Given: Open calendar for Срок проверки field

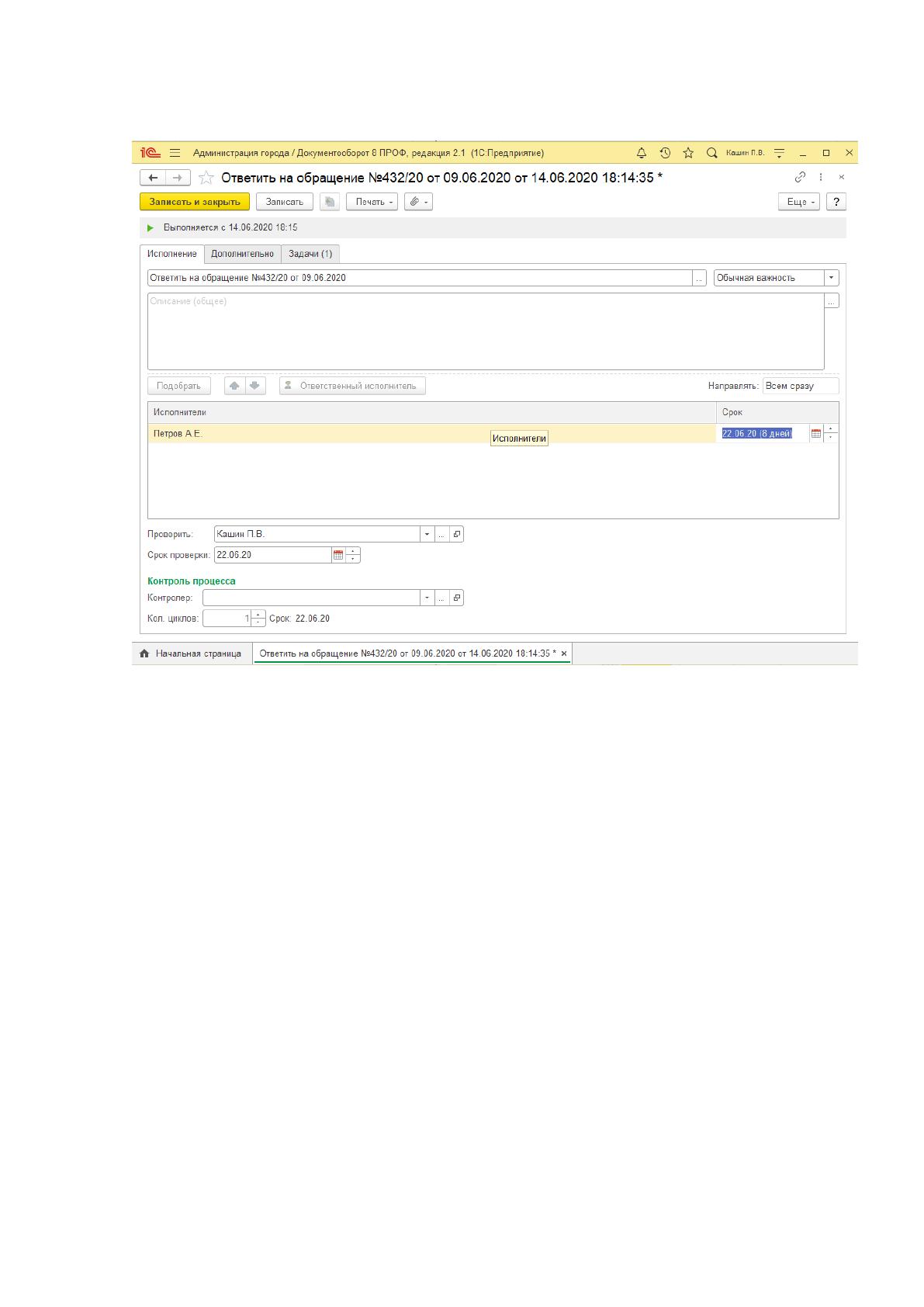Looking at the screenshot, I should coord(338,555).
